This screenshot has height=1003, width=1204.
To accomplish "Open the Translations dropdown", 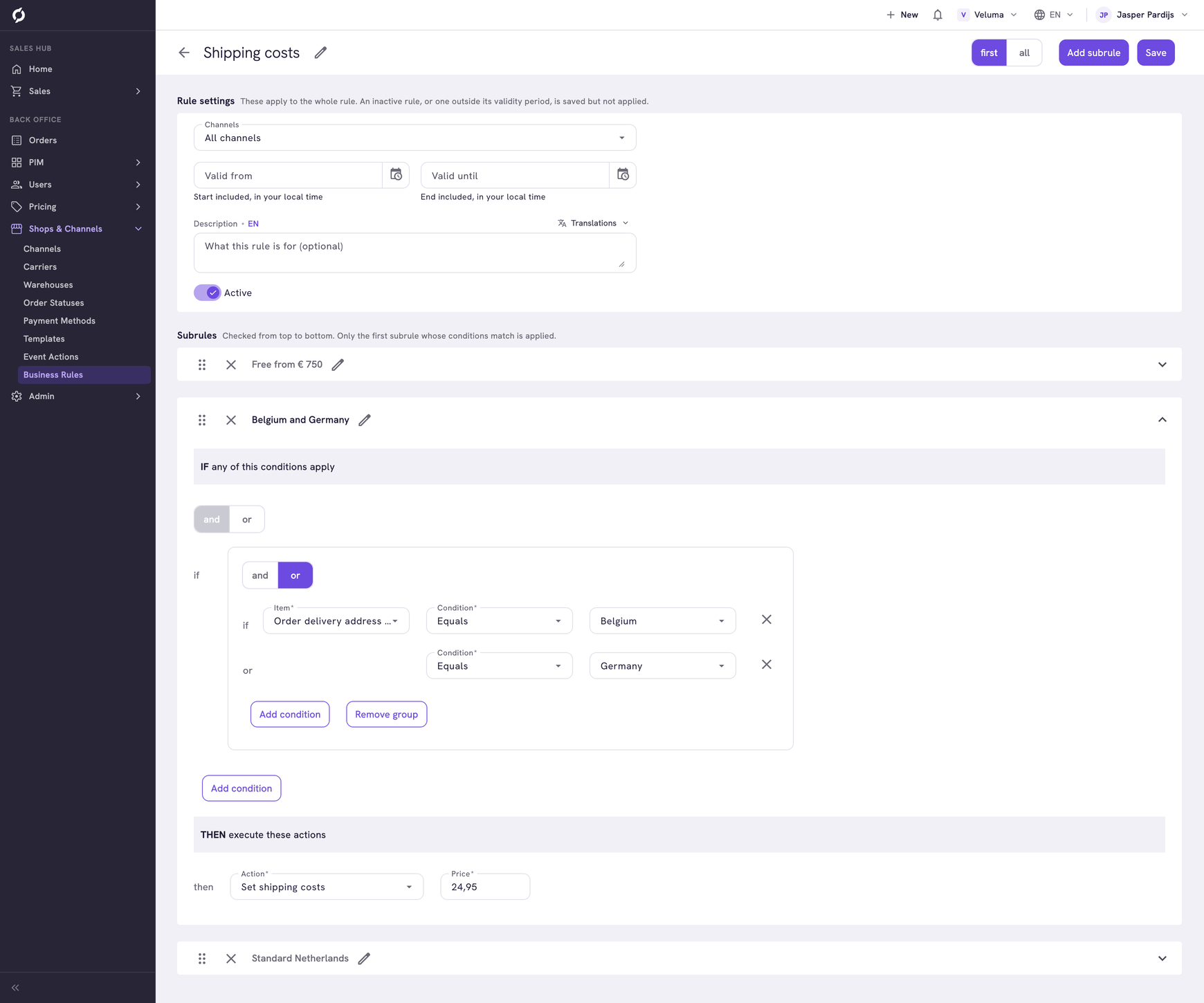I will pos(593,223).
